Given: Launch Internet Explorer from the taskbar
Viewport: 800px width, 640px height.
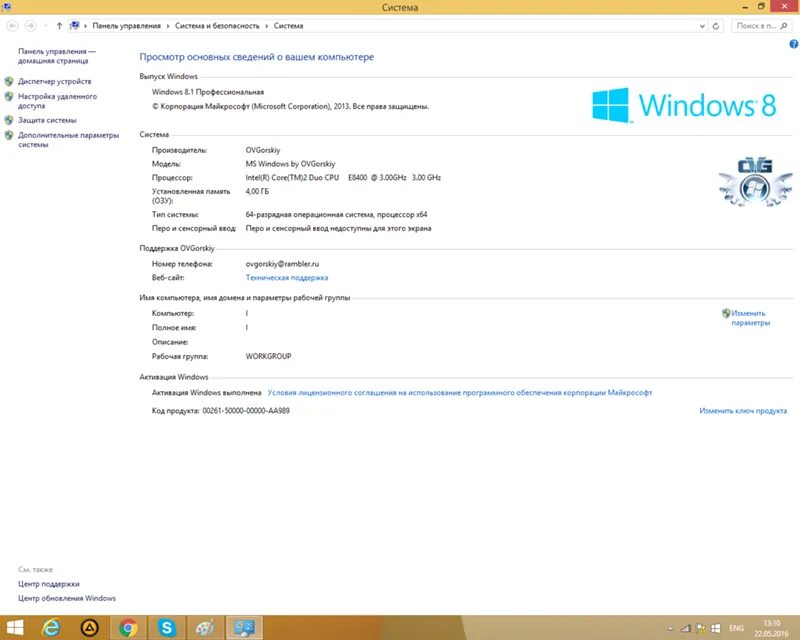Looking at the screenshot, I should [51, 627].
